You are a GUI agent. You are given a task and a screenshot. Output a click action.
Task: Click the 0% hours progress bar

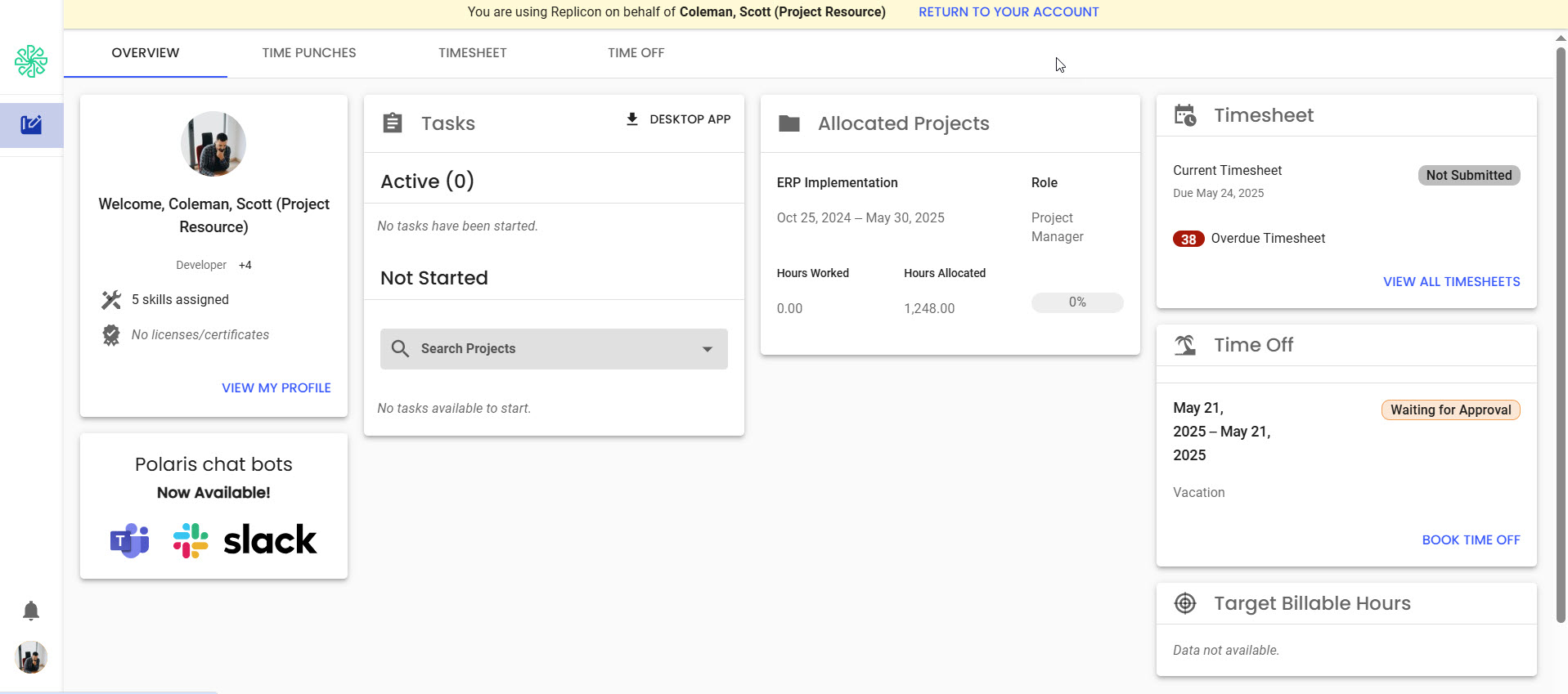pos(1077,302)
